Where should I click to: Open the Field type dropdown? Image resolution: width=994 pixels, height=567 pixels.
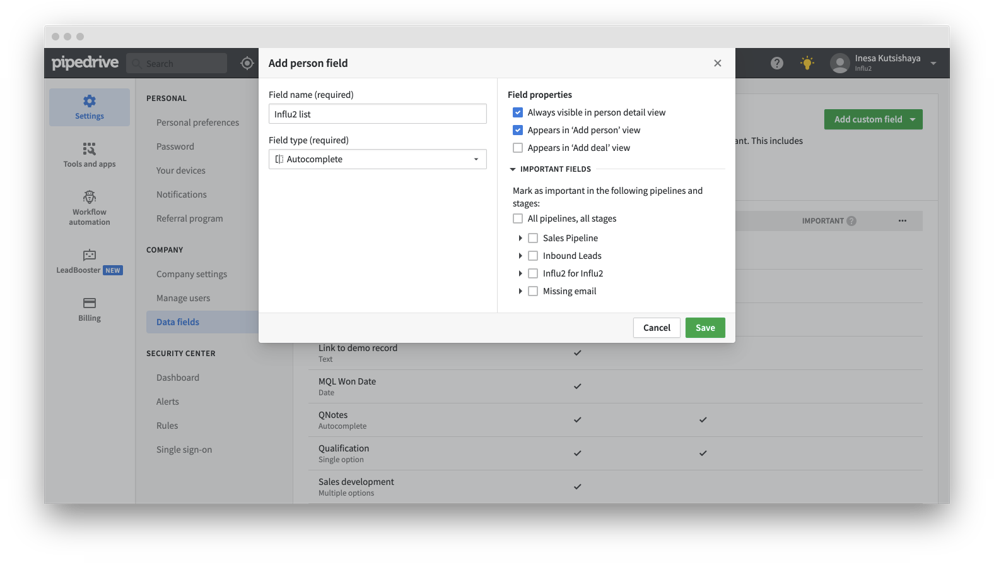(x=377, y=159)
